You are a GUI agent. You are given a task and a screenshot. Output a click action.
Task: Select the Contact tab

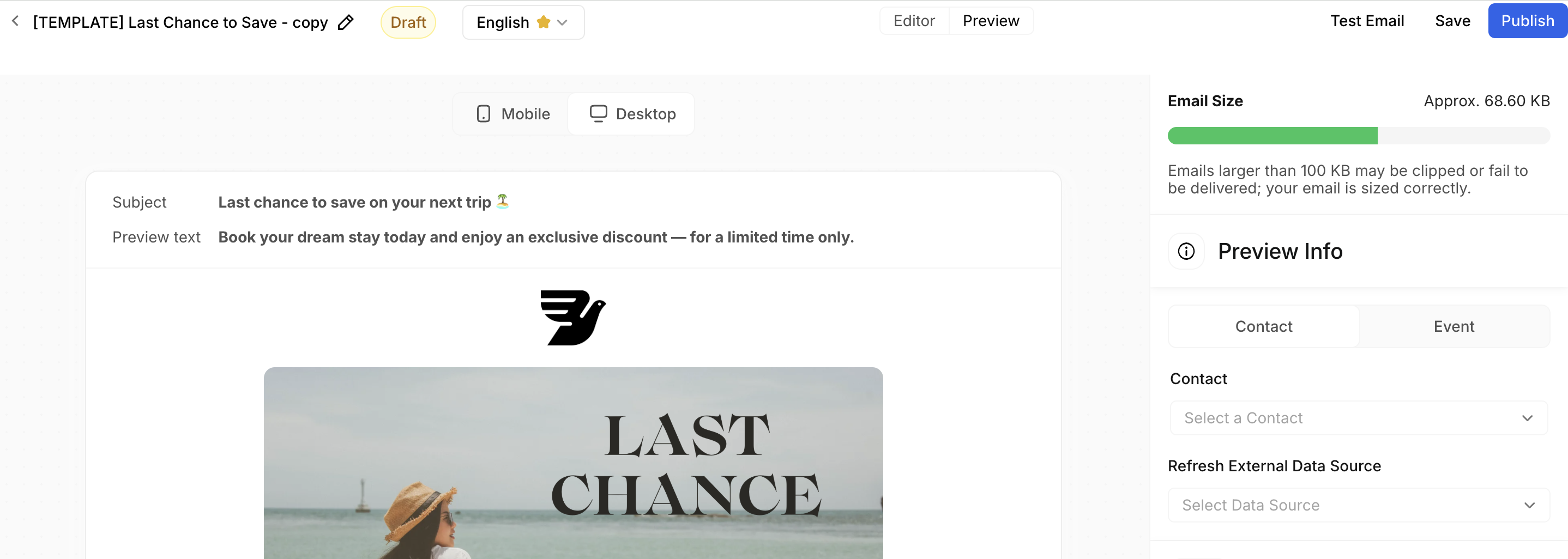[1263, 327]
